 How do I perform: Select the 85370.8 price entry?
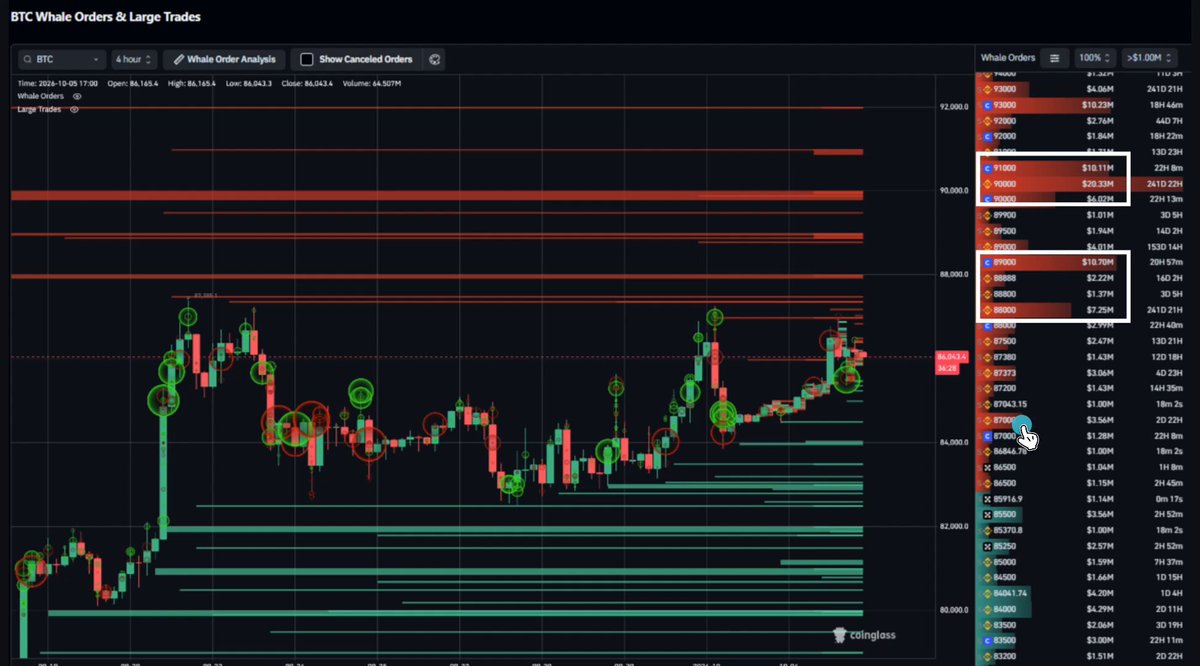[x=1009, y=530]
